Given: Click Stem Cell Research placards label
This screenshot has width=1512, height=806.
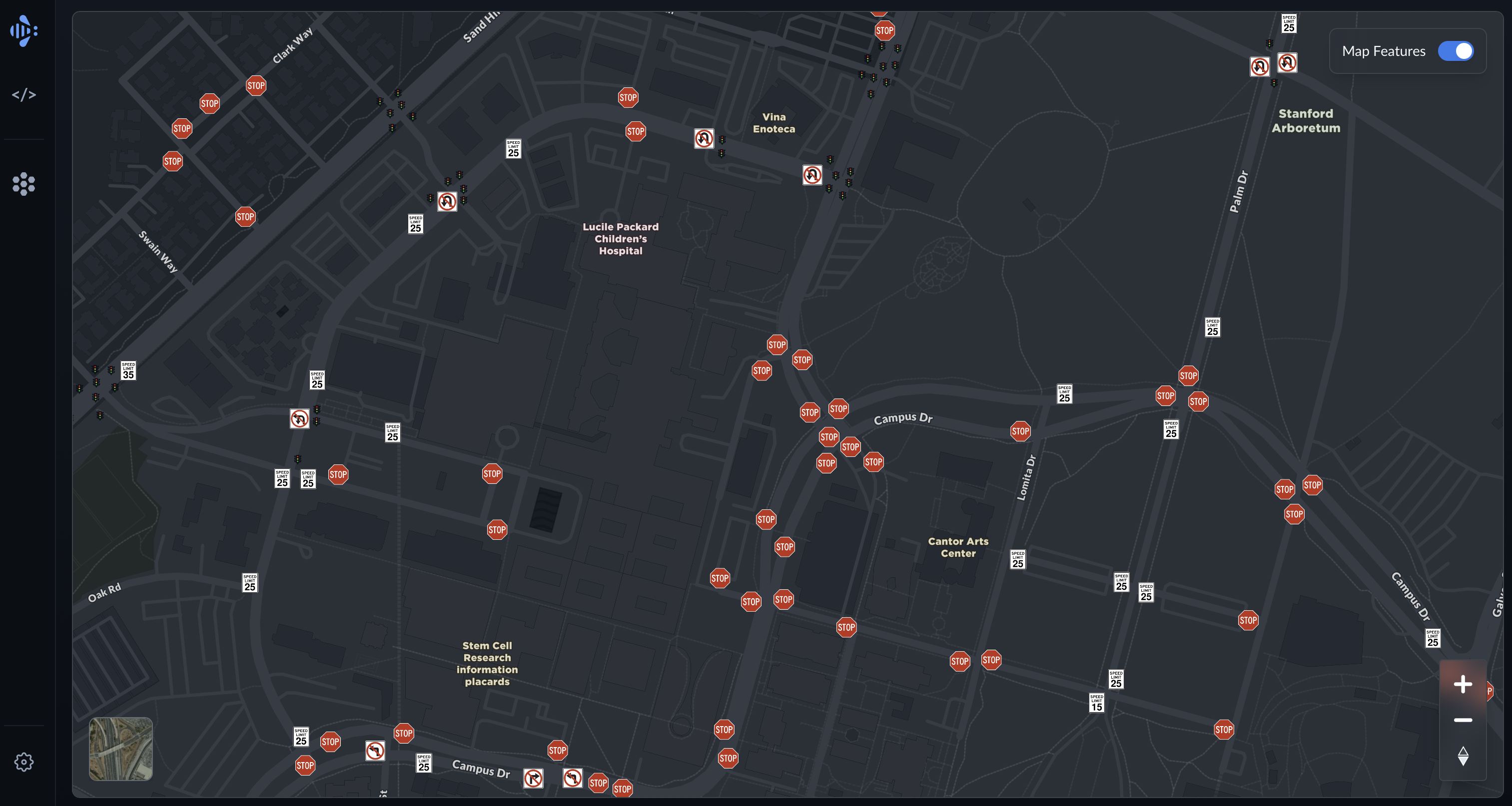Looking at the screenshot, I should point(487,664).
